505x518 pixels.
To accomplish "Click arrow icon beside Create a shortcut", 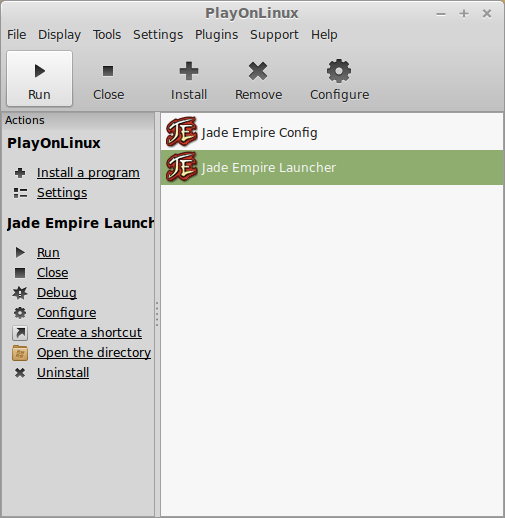I will pyautogui.click(x=20, y=333).
